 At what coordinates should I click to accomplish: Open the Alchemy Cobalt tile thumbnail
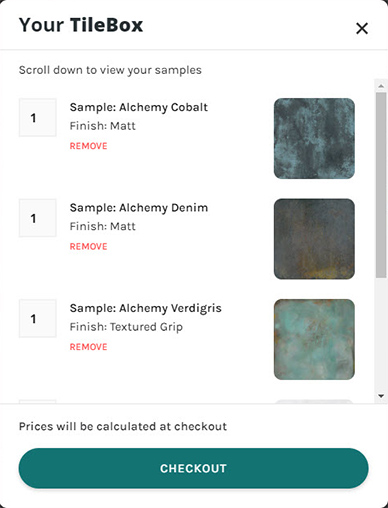(314, 138)
